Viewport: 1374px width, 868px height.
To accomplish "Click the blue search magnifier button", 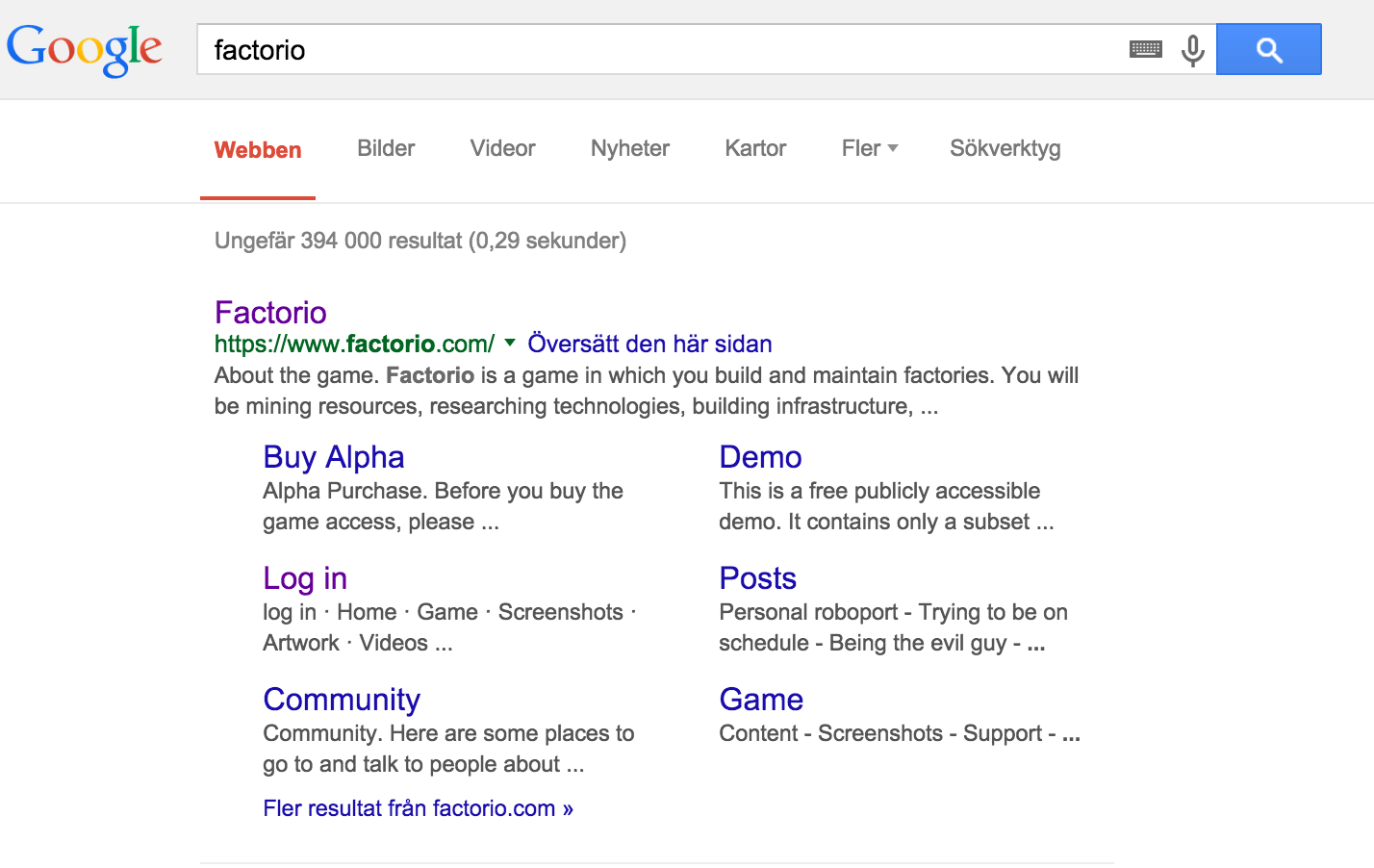I will [1269, 49].
